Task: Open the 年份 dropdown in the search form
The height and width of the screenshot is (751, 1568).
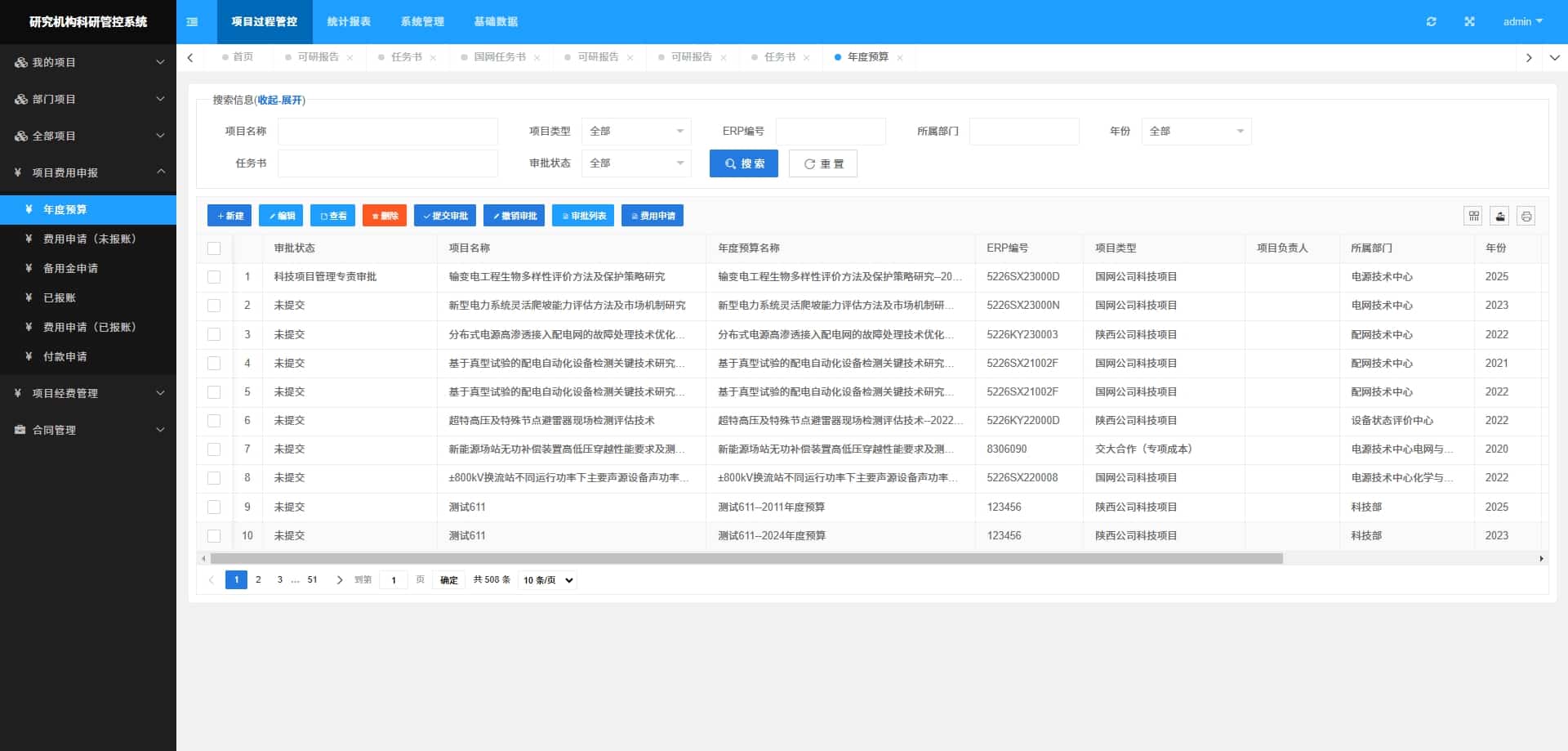Action: coord(1196,132)
